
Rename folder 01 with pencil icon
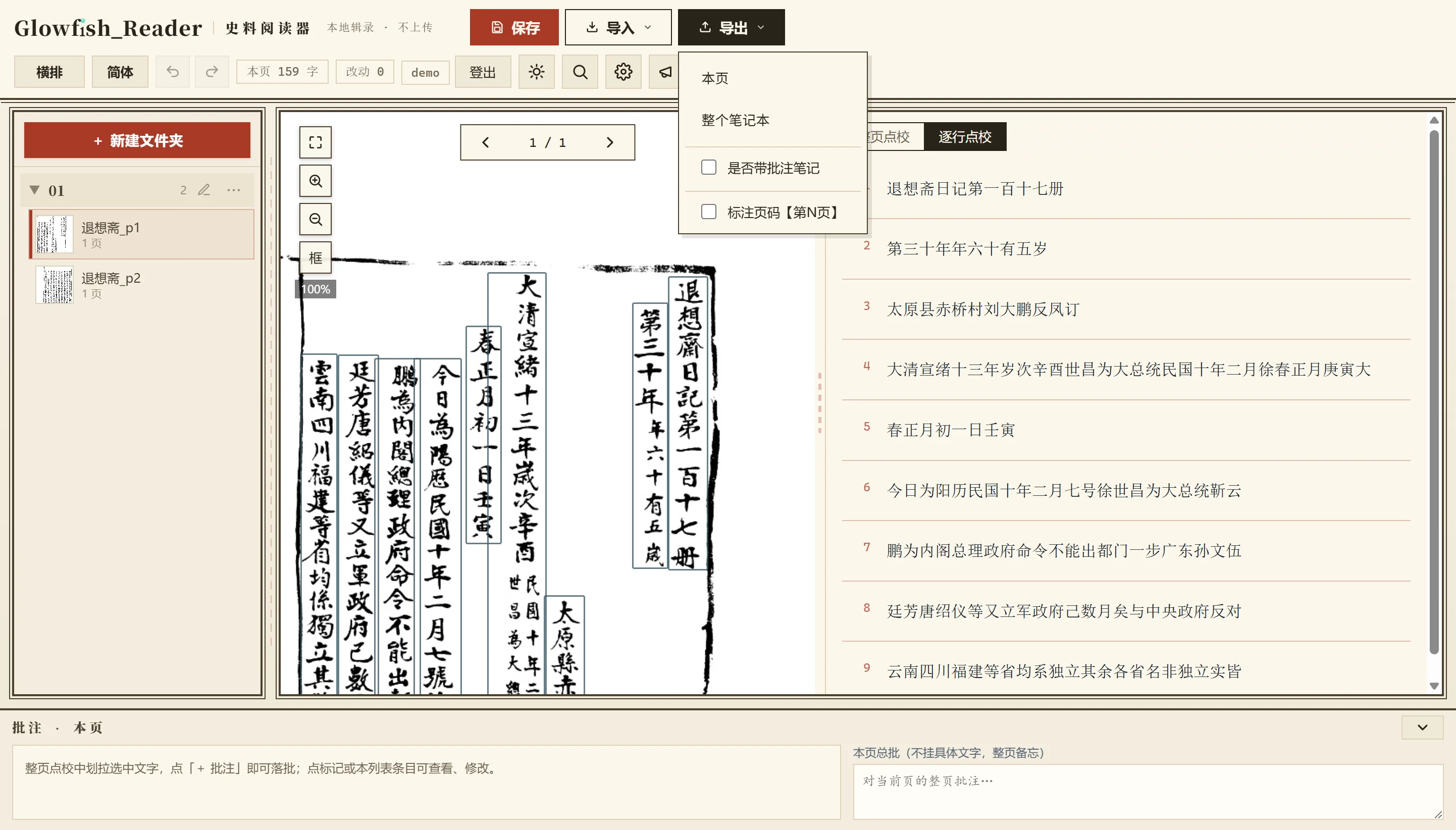point(204,190)
